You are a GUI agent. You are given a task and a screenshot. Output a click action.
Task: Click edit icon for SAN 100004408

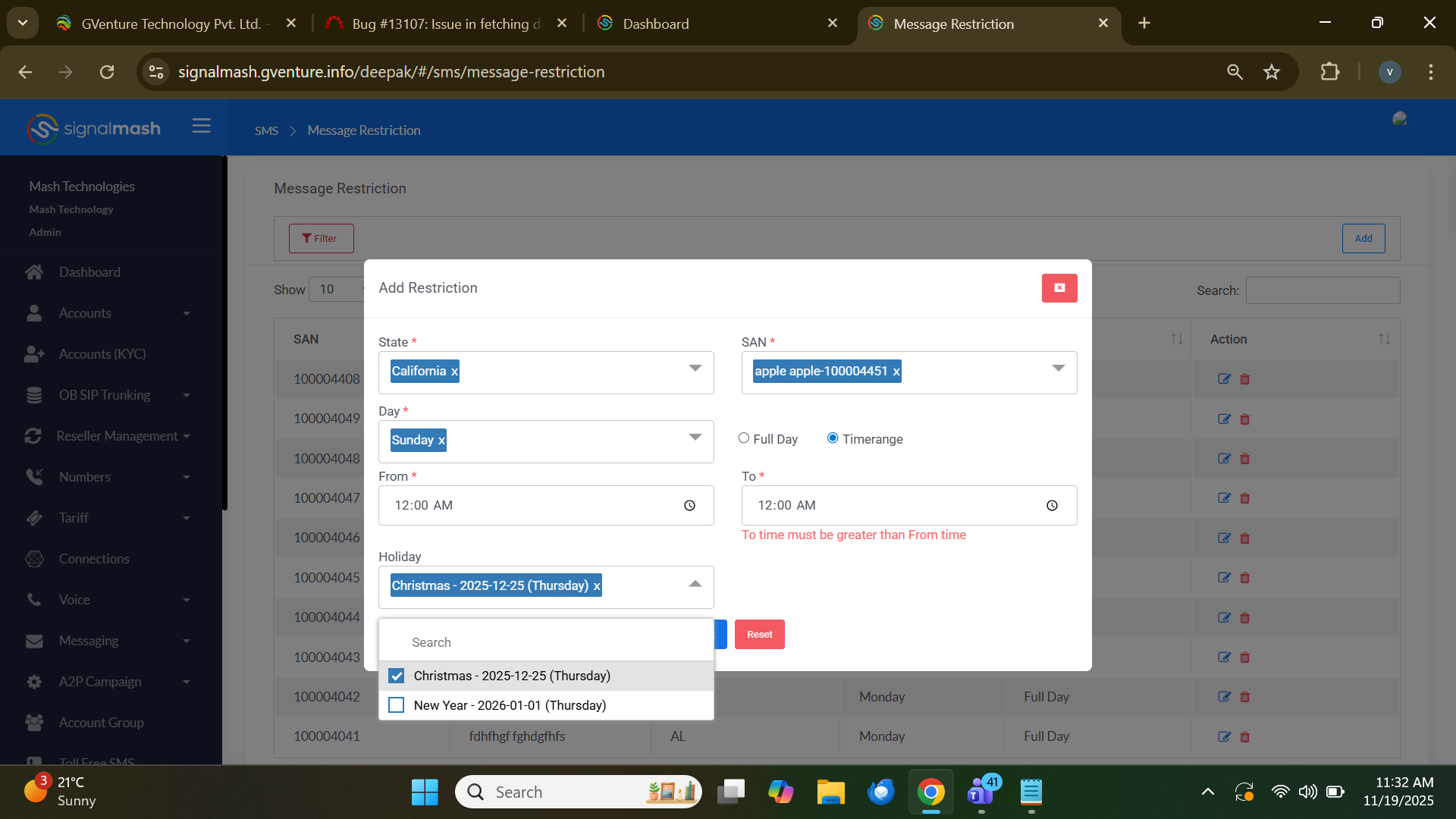click(1223, 379)
